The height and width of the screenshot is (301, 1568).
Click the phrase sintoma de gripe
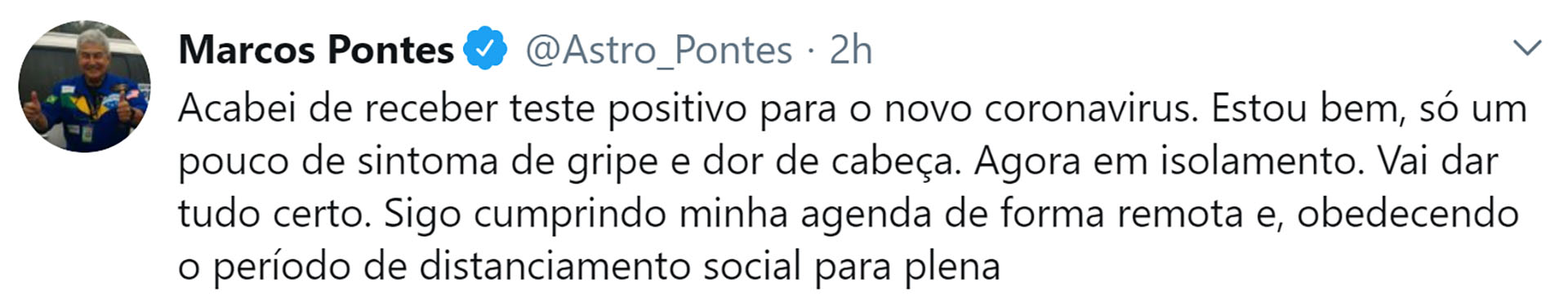point(506,162)
